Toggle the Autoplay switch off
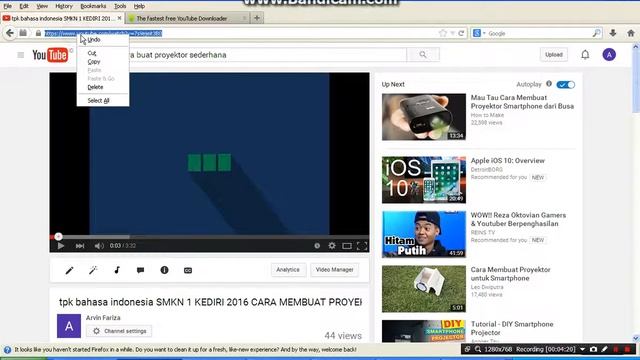Image resolution: width=640 pixels, height=360 pixels. pyautogui.click(x=566, y=84)
